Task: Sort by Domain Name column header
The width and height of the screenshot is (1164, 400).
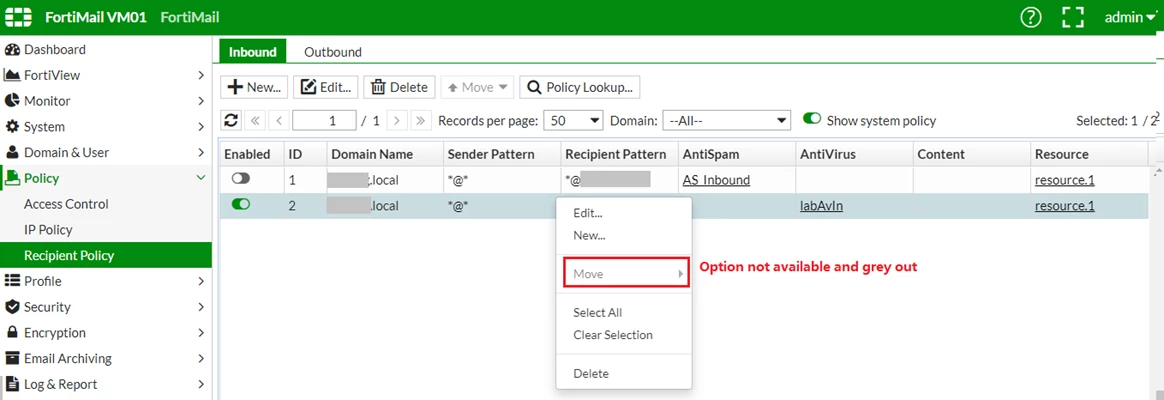Action: (x=385, y=154)
